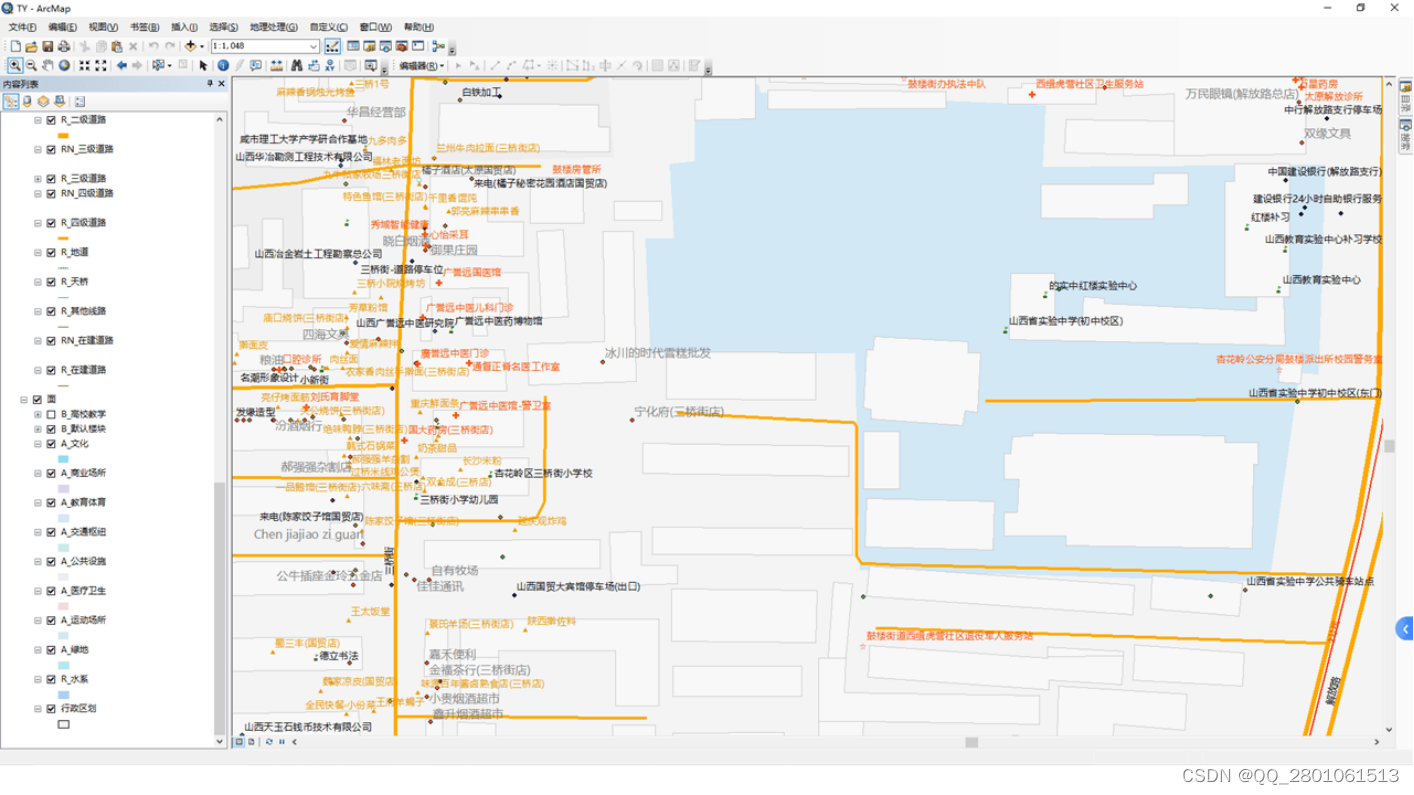Choose the Select Elements arrow tool
The image size is (1414, 795).
203,66
